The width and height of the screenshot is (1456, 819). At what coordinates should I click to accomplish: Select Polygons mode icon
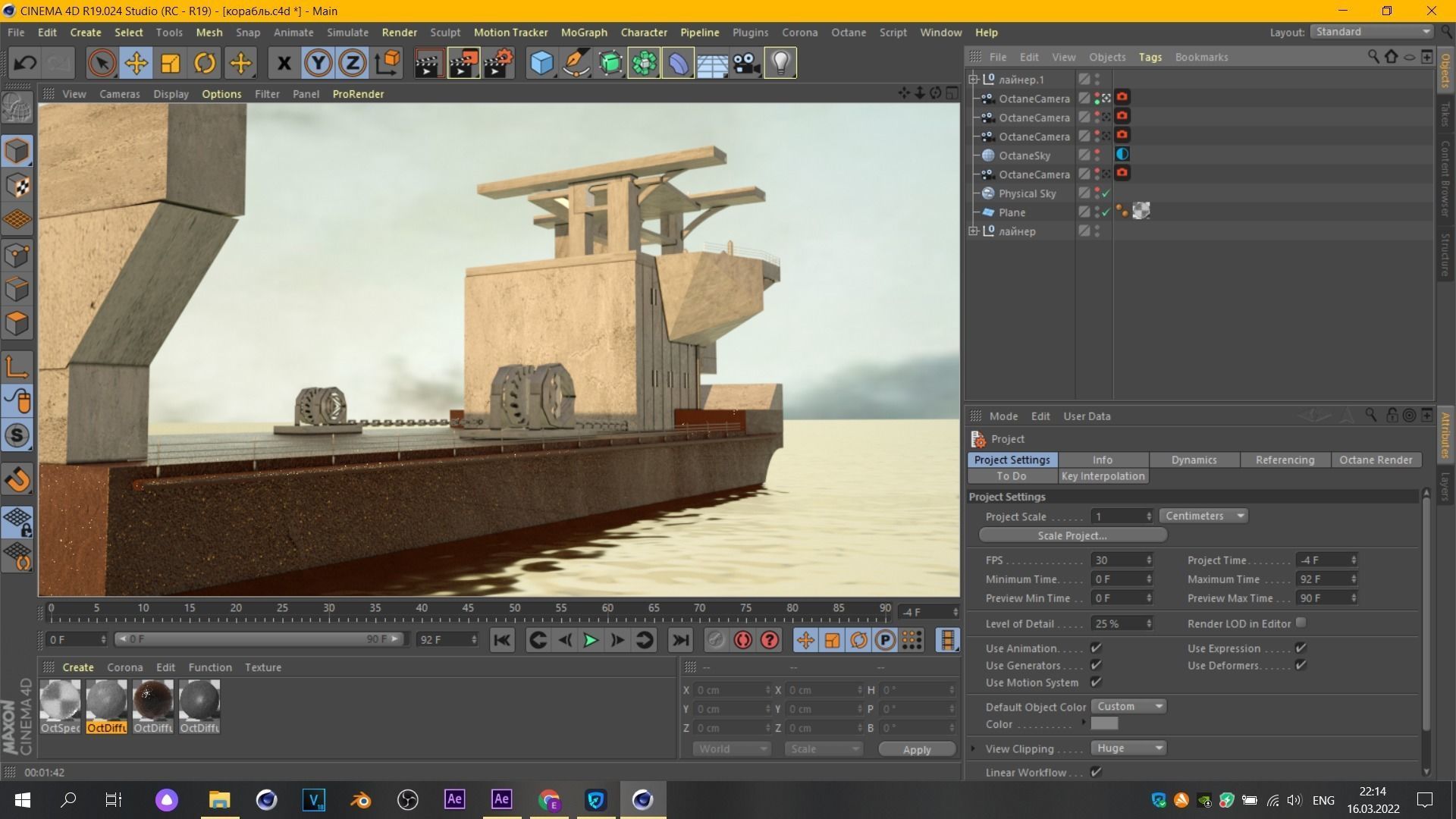17,324
